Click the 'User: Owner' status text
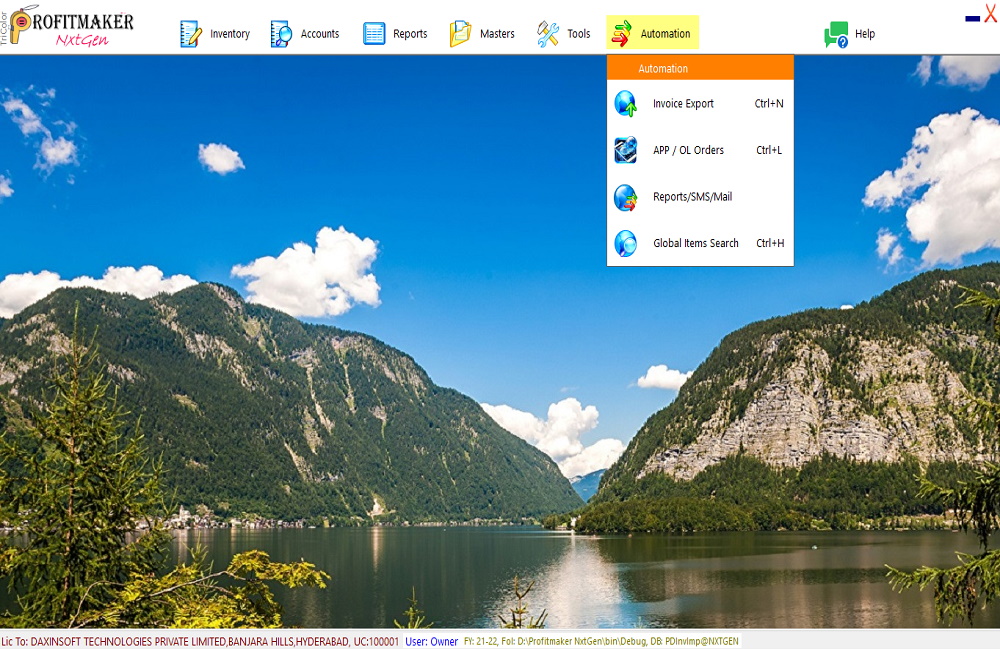The image size is (1000, 650). click(x=432, y=642)
